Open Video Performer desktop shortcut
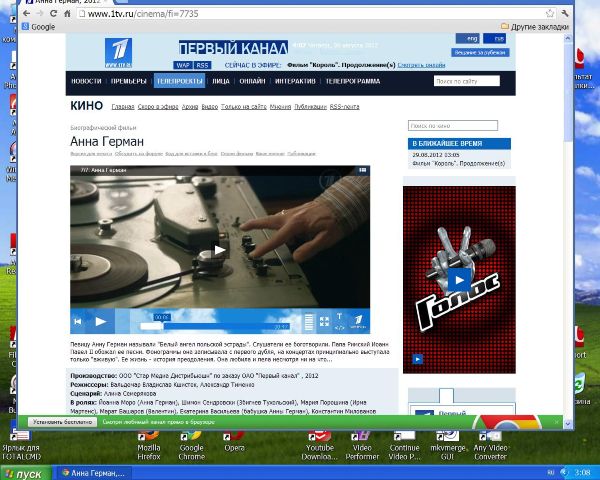The width and height of the screenshot is (600, 480). (362, 445)
